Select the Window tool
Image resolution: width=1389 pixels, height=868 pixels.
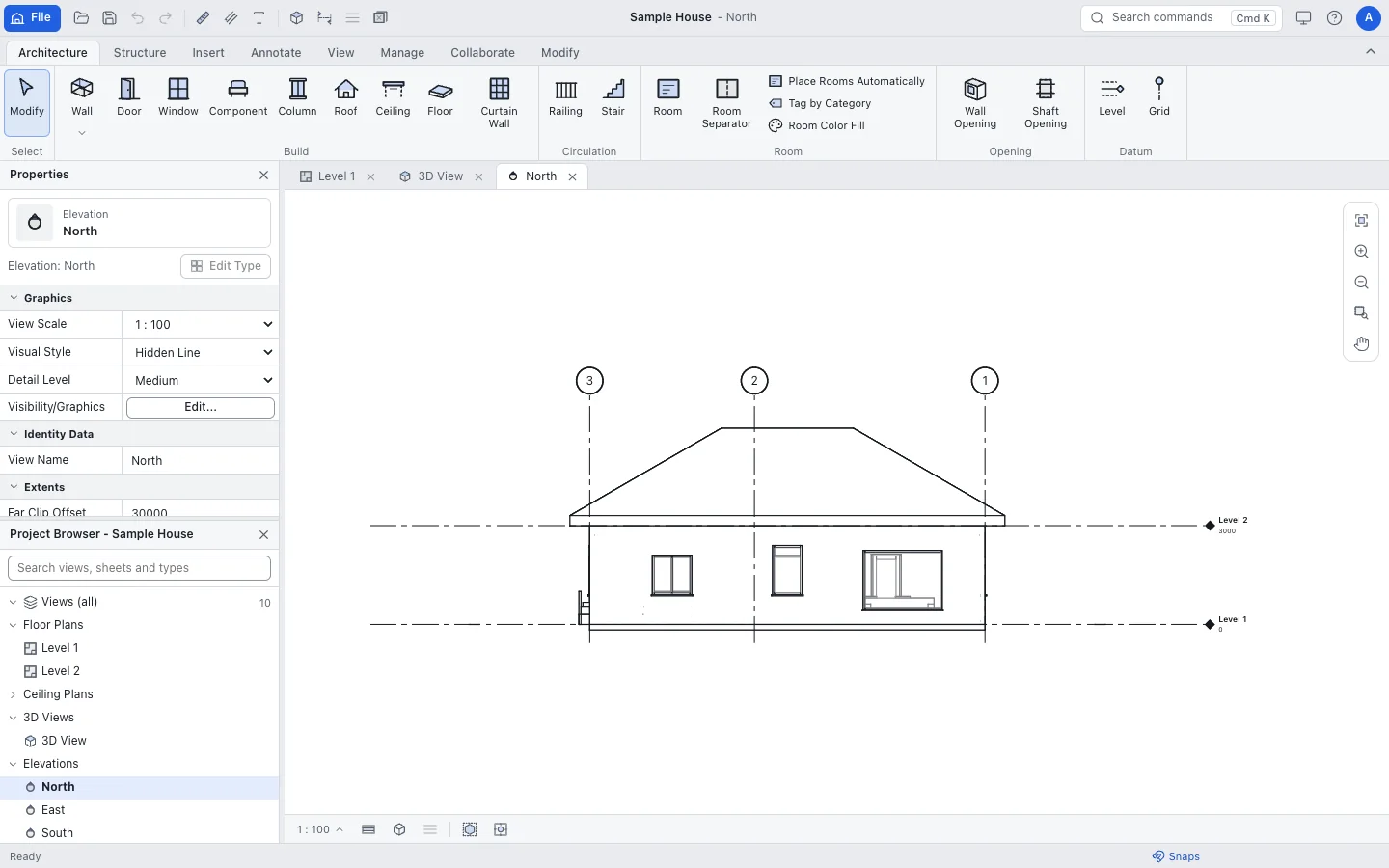tap(178, 96)
